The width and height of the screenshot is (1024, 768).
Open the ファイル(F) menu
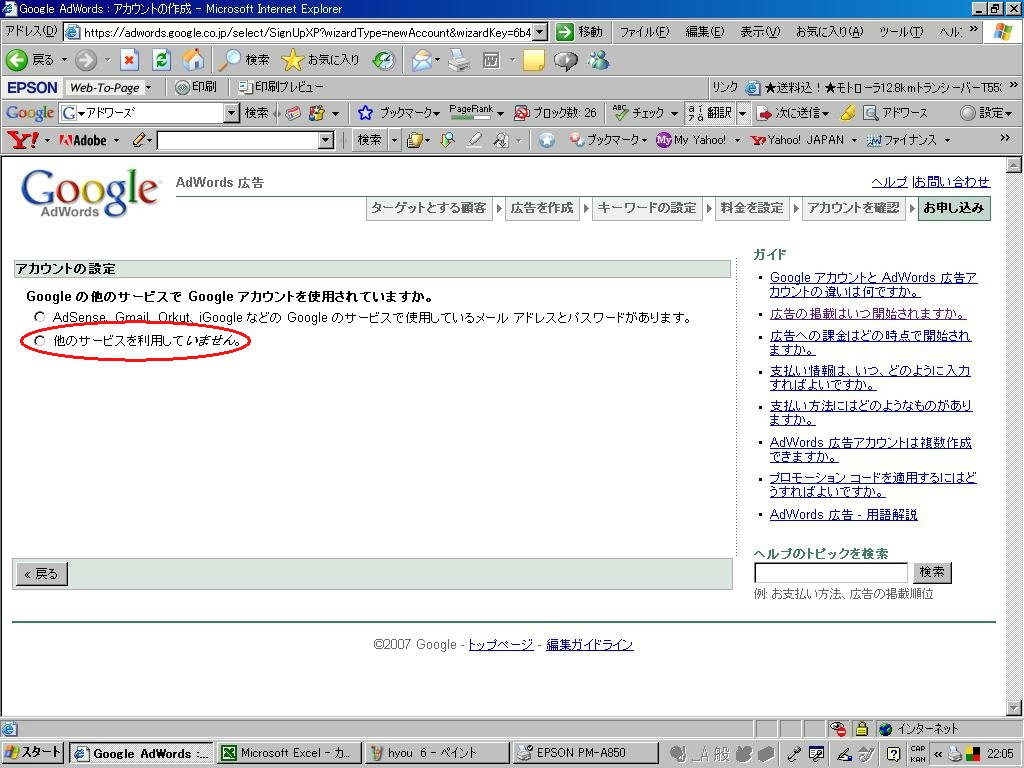644,31
